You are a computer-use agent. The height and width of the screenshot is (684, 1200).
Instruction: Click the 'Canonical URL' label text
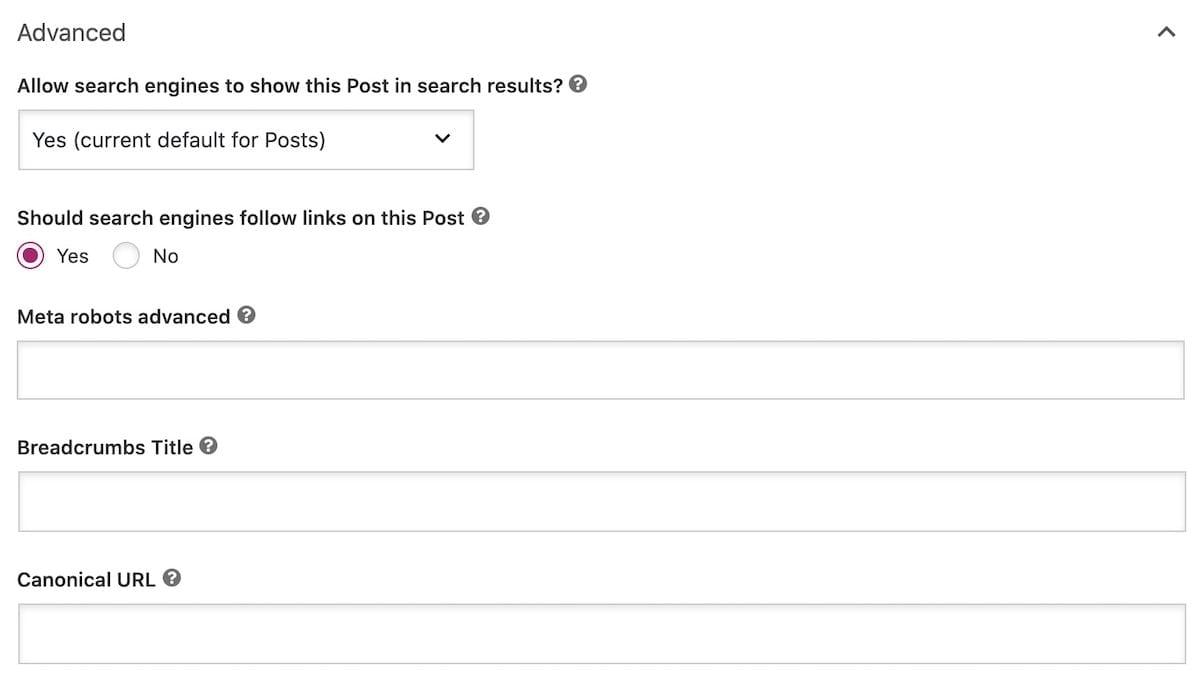click(x=87, y=580)
